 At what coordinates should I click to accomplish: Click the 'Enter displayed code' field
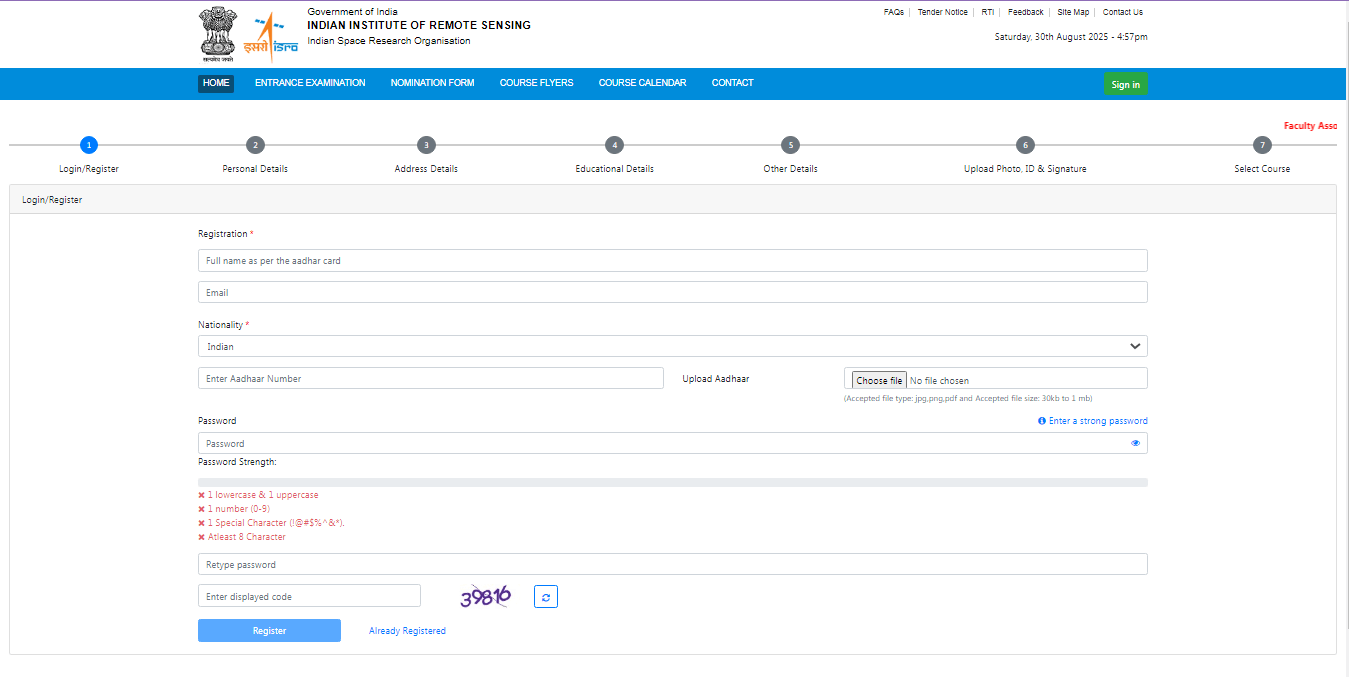308,595
